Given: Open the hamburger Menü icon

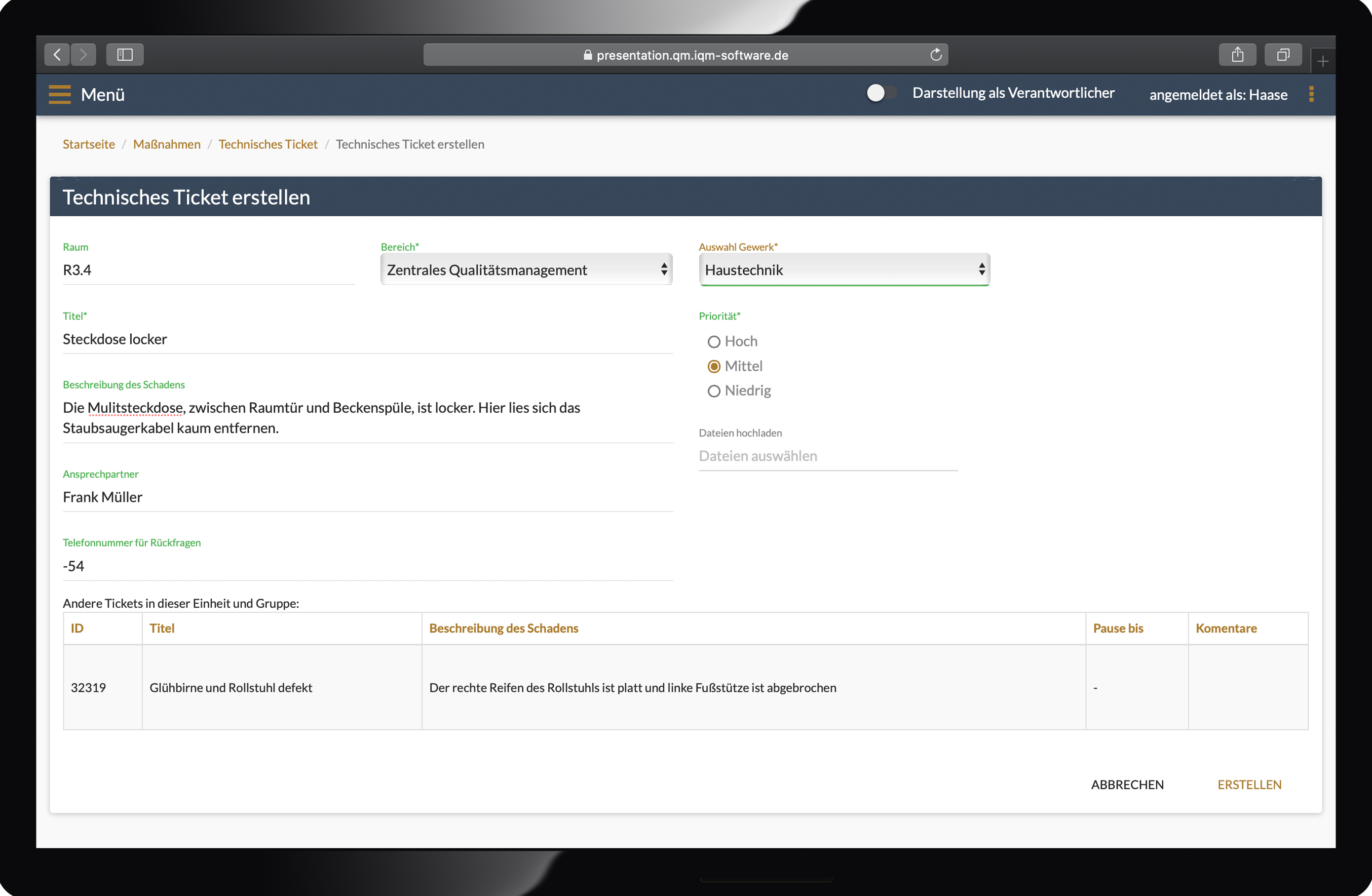Looking at the screenshot, I should (x=59, y=94).
